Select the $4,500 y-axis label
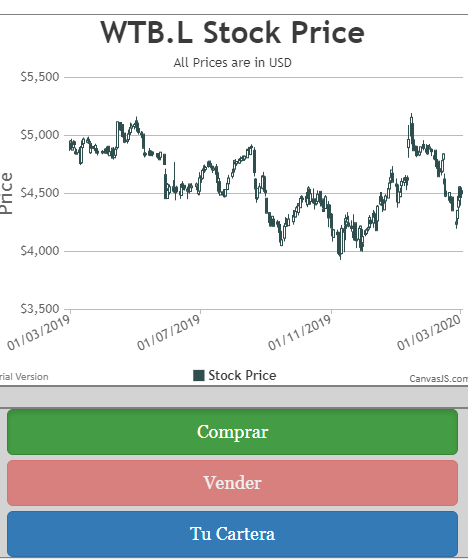468x560 pixels. (40, 193)
